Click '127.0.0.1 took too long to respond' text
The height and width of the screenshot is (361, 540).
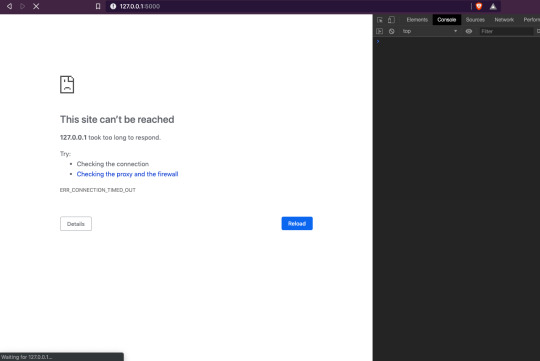[x=110, y=137]
